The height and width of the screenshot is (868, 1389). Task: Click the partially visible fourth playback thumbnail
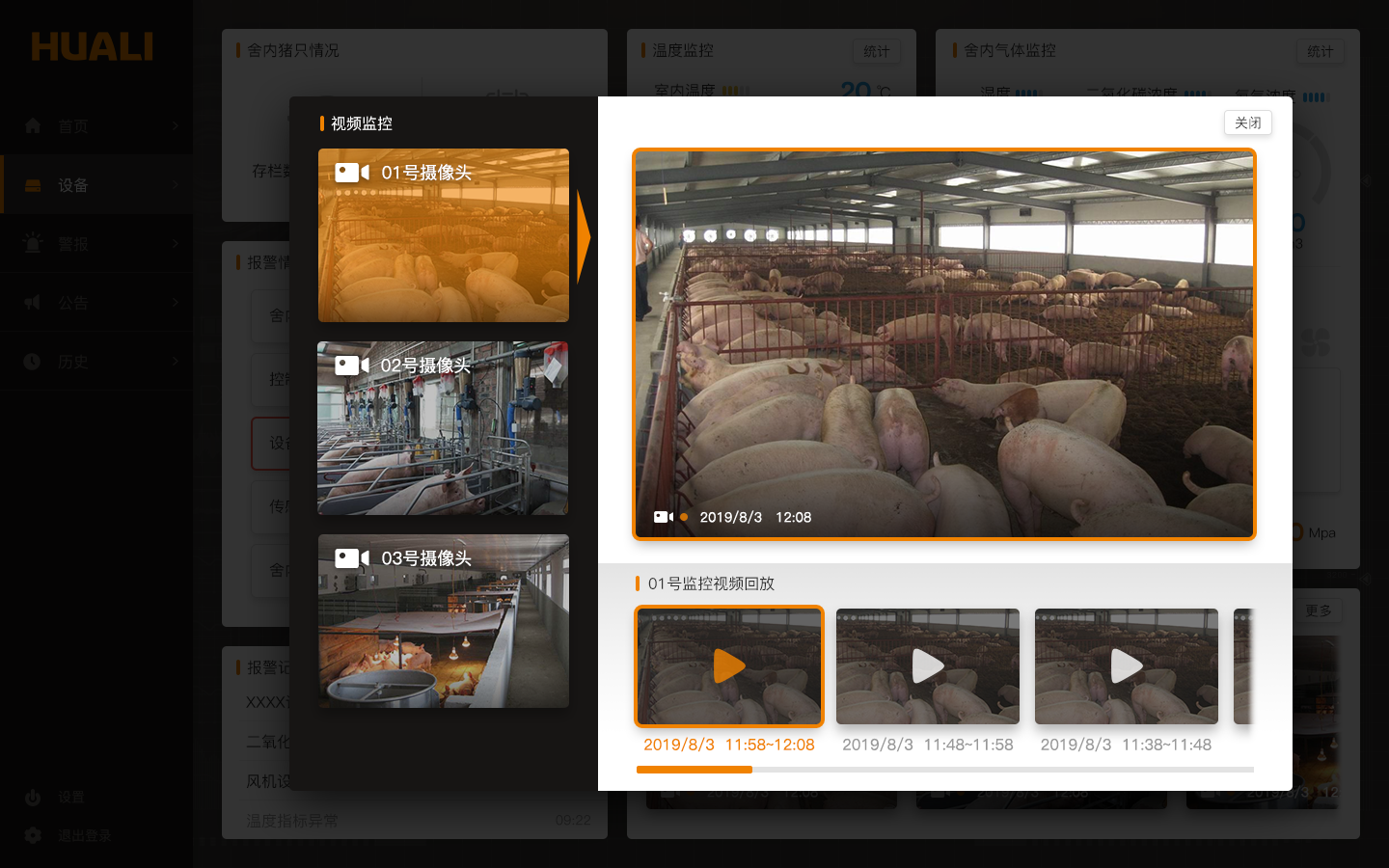click(1243, 666)
